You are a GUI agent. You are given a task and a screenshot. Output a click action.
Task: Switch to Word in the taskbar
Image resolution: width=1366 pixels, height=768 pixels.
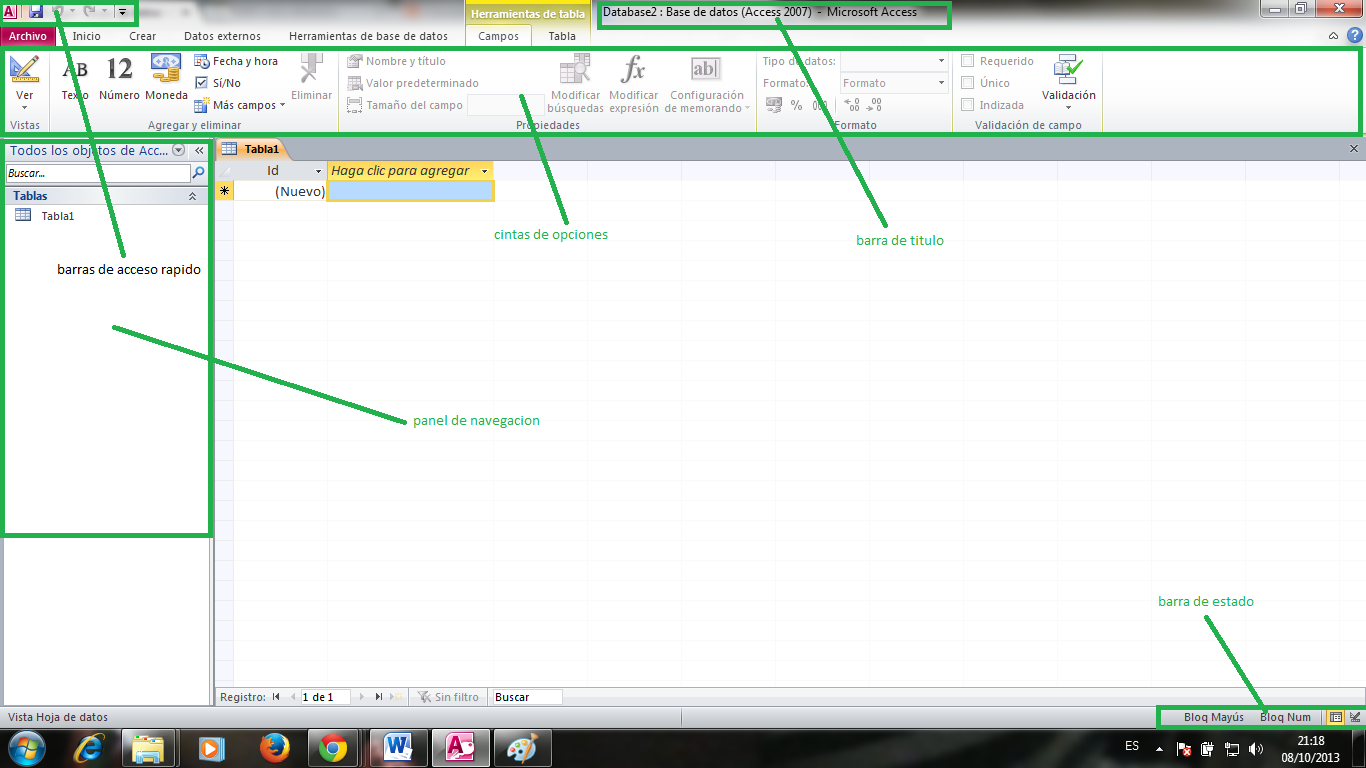pos(399,748)
